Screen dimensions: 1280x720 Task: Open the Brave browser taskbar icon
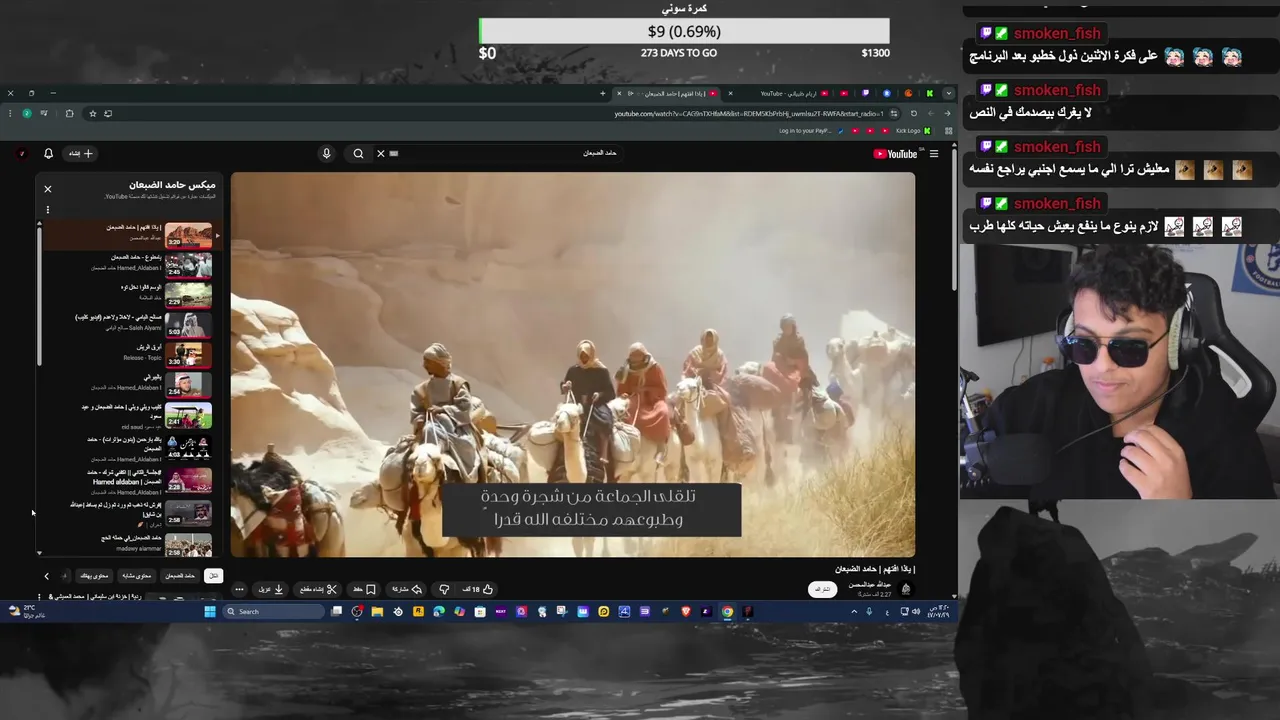pyautogui.click(x=685, y=612)
